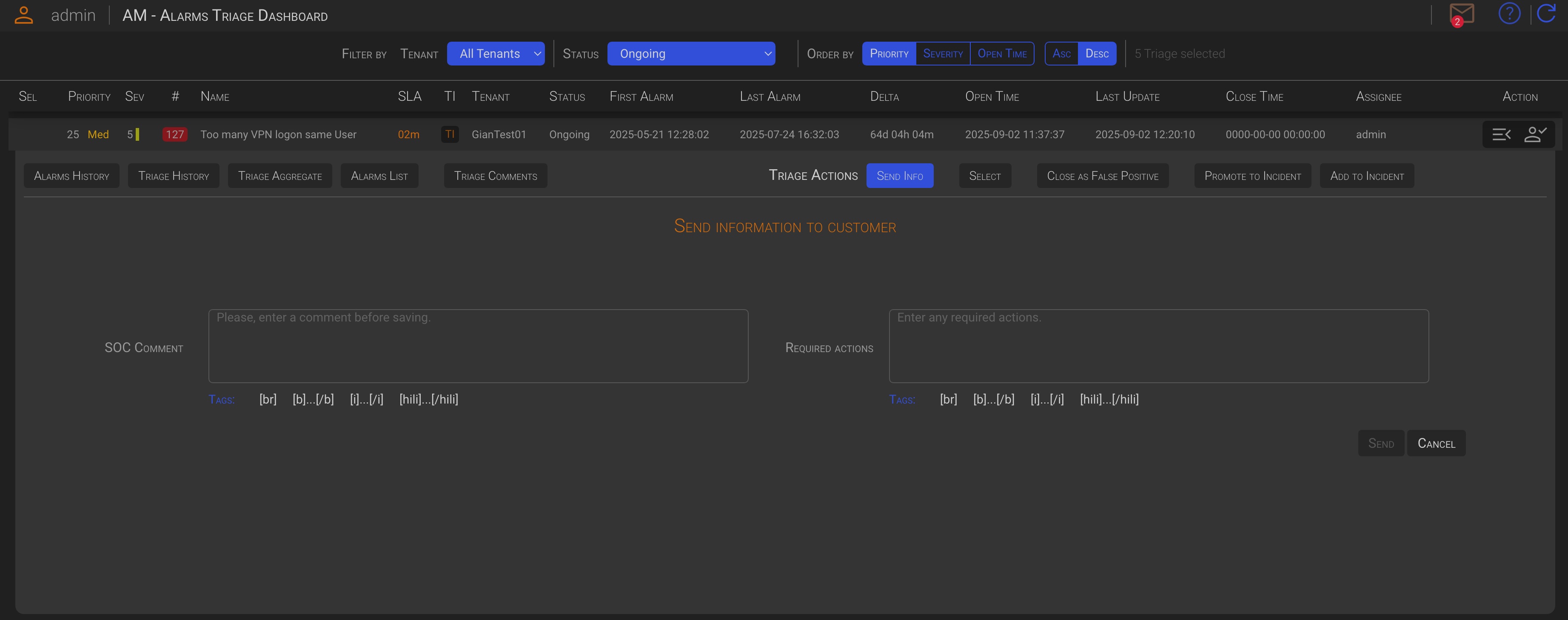The image size is (1568, 620).
Task: Switch to Triage Comments tab
Action: pos(495,176)
